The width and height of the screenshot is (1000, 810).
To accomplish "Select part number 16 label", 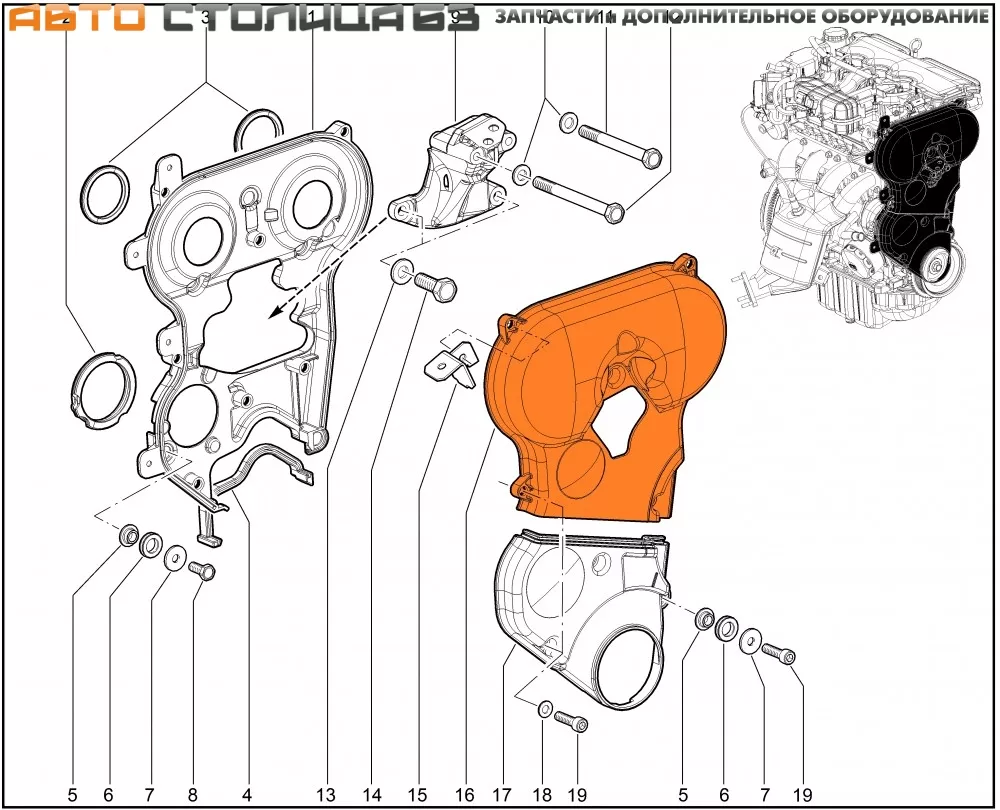I will pos(464,795).
